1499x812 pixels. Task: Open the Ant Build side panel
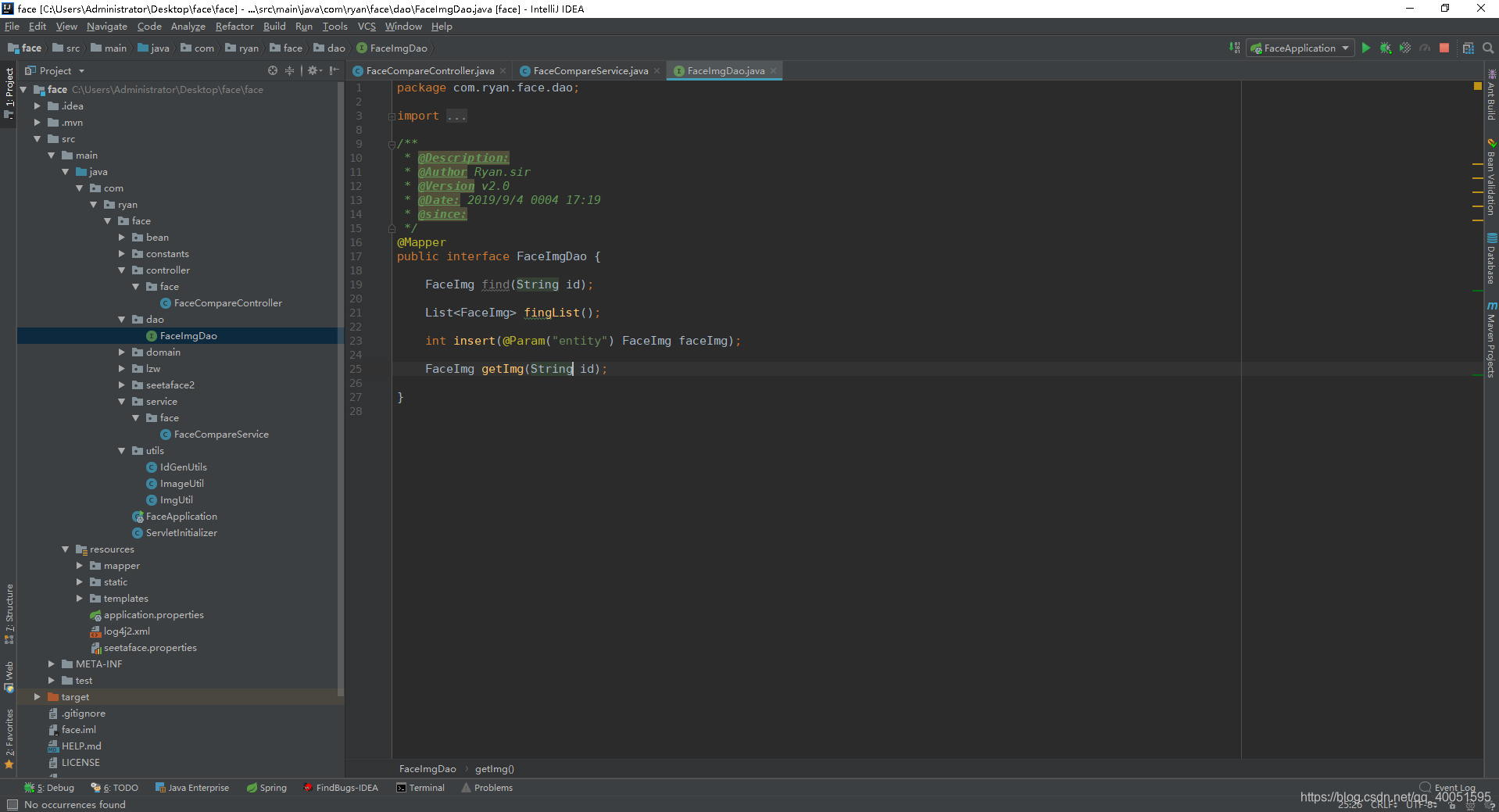coord(1491,95)
